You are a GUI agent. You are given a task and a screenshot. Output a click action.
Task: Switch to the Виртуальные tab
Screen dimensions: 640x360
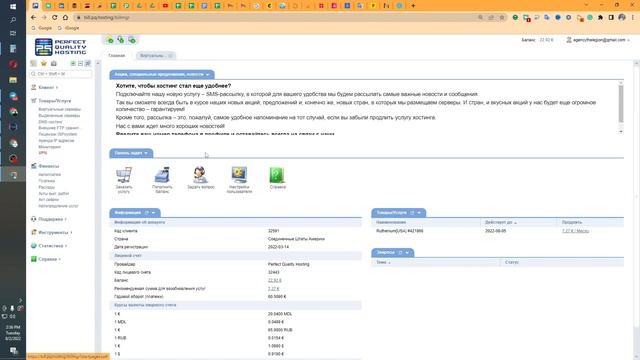(152, 56)
